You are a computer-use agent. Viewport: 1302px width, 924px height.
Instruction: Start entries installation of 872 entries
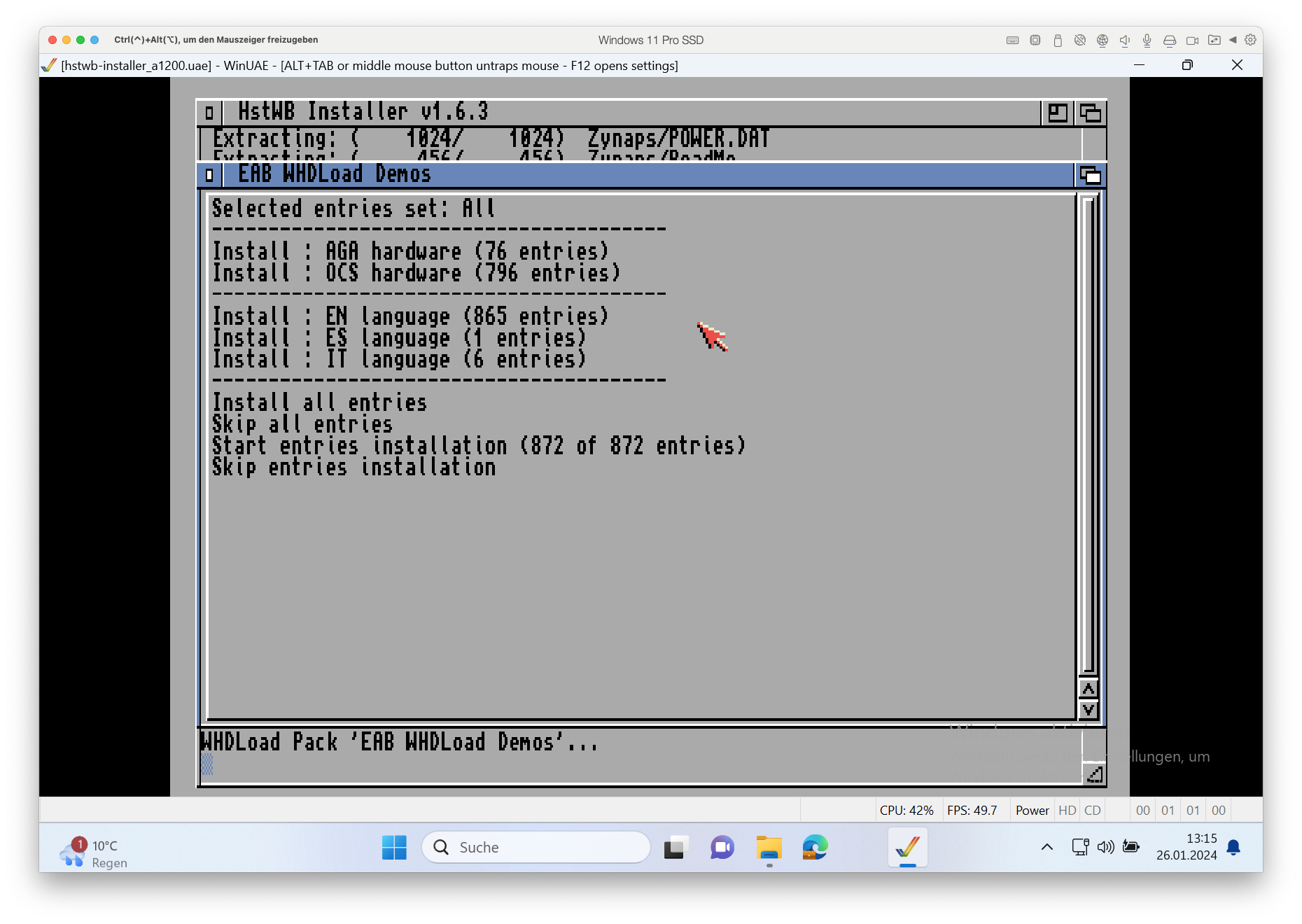(479, 446)
